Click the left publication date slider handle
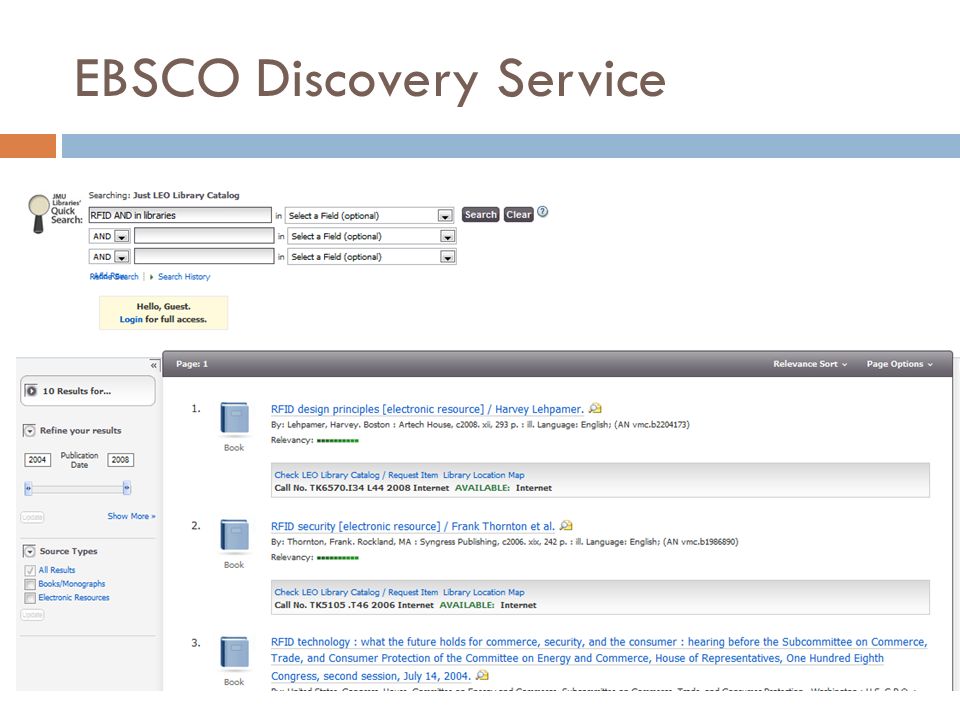The image size is (960, 720). click(x=28, y=489)
